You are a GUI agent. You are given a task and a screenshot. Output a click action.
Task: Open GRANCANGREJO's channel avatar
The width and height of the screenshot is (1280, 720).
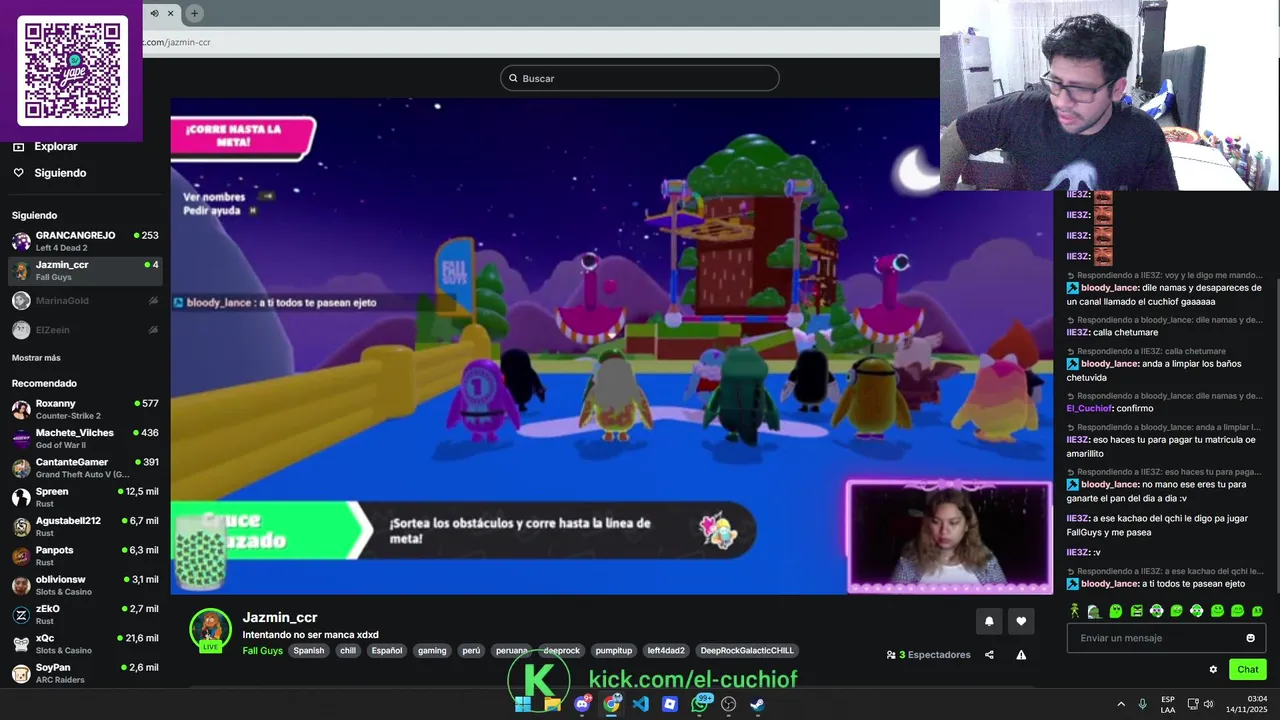click(21, 241)
